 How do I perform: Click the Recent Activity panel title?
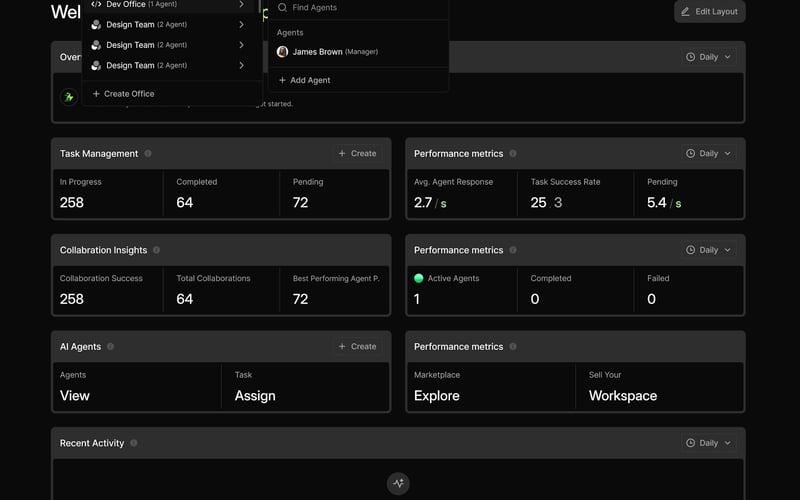tap(92, 443)
